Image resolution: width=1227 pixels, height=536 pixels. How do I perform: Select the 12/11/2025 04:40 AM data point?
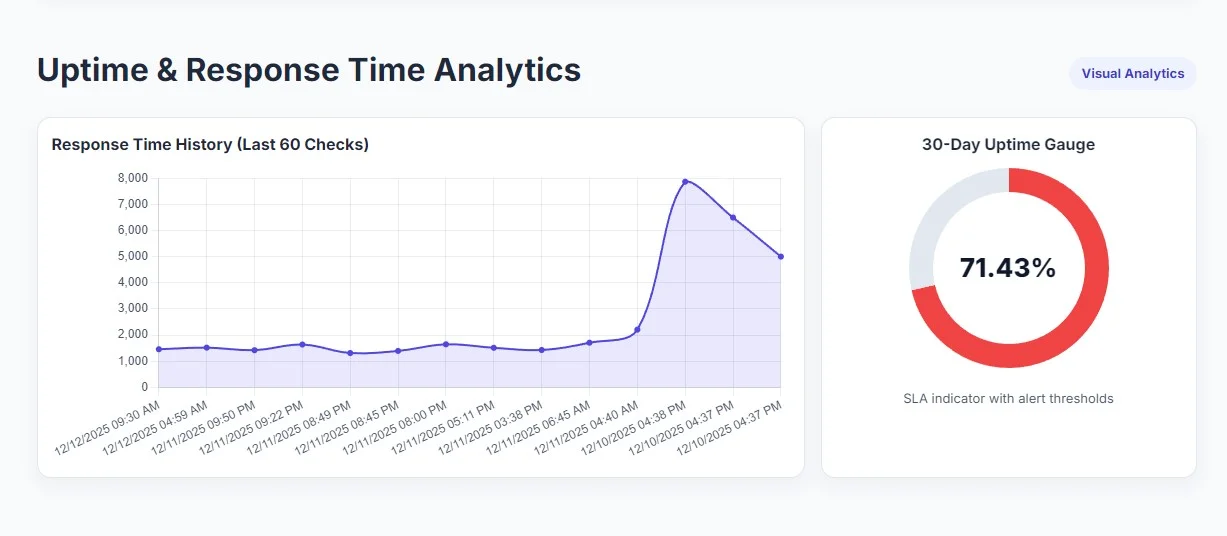click(637, 330)
